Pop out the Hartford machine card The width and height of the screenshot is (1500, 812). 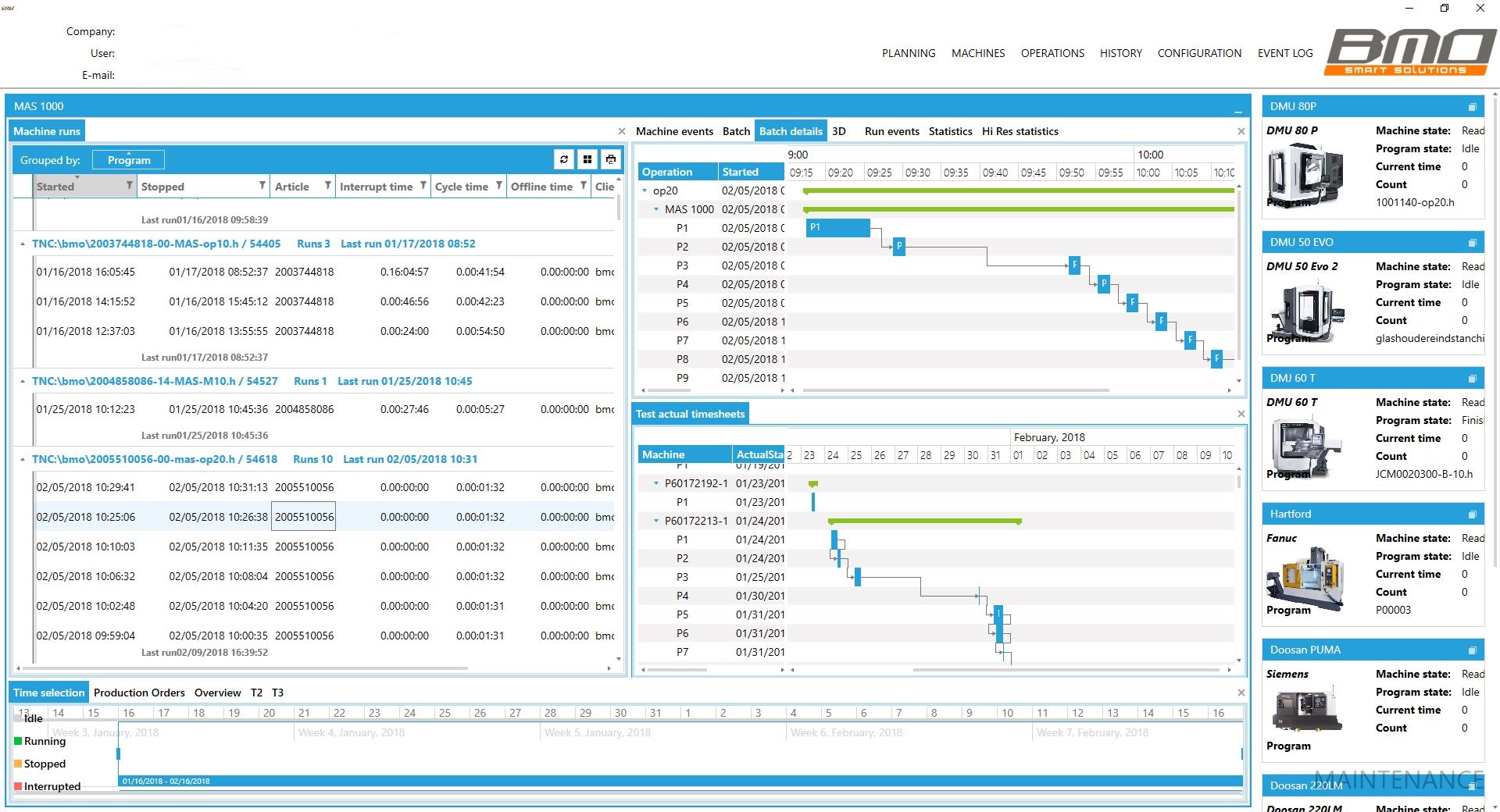1472,515
